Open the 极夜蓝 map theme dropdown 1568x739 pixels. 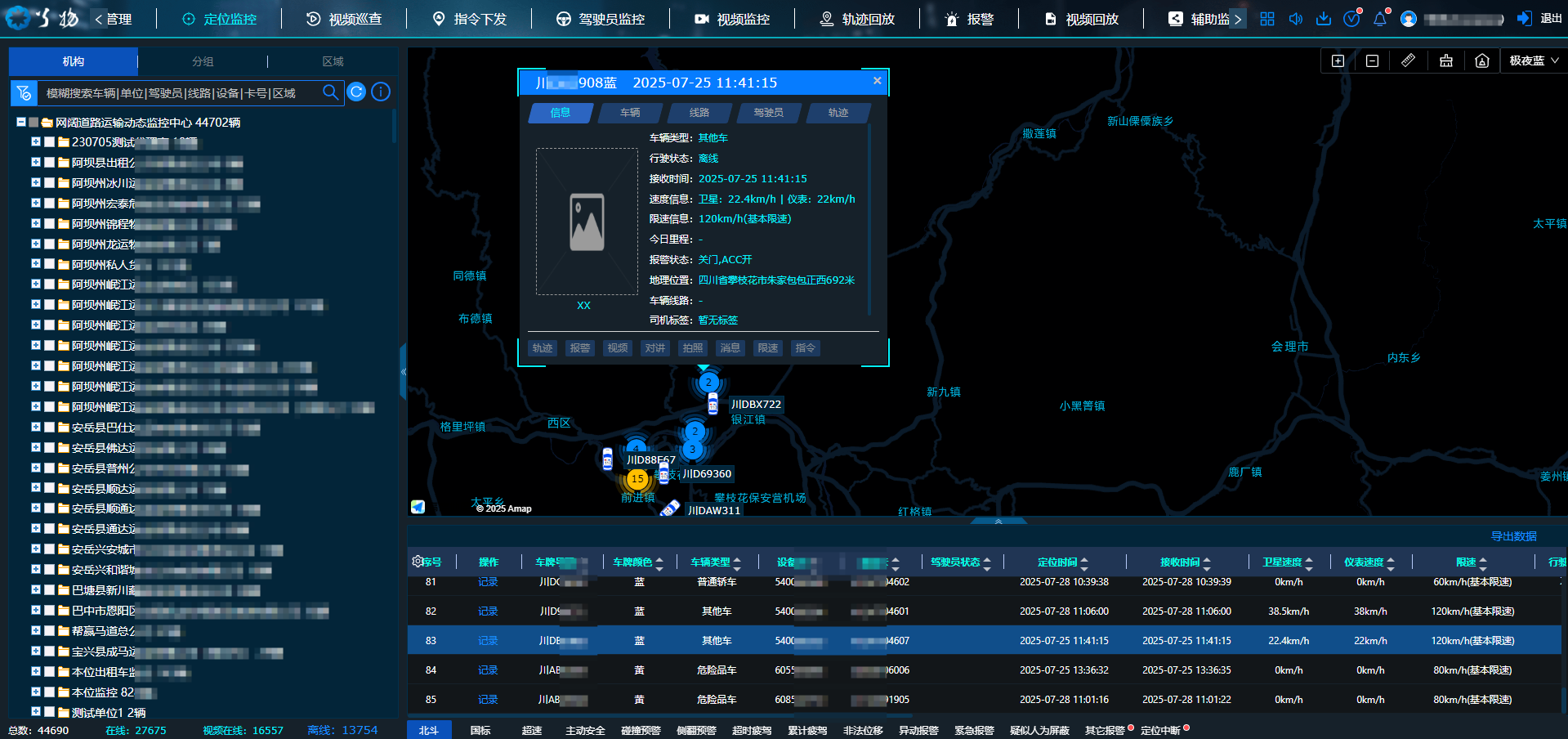(x=1534, y=61)
